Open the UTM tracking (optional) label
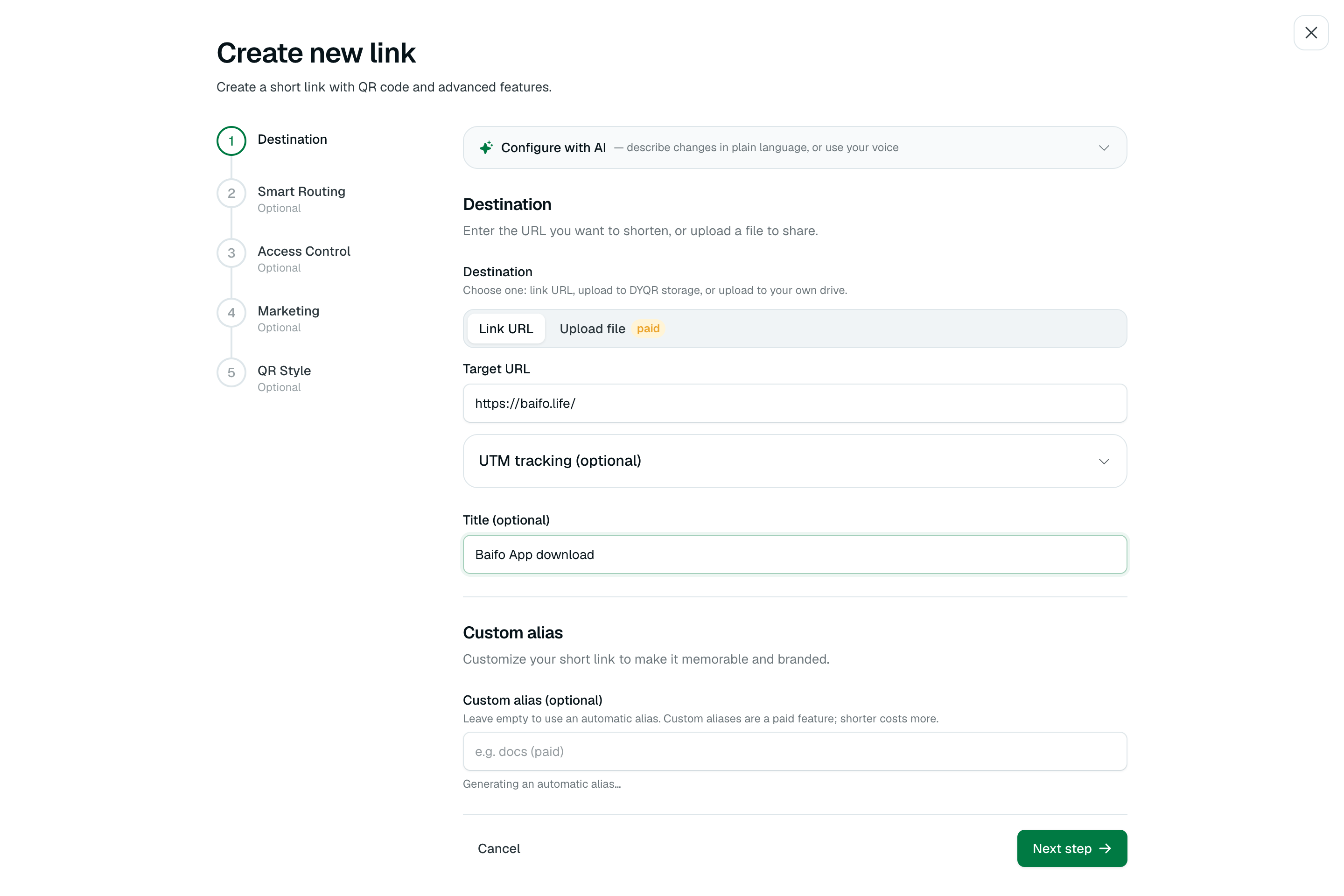The width and height of the screenshot is (1344, 896). pos(560,461)
